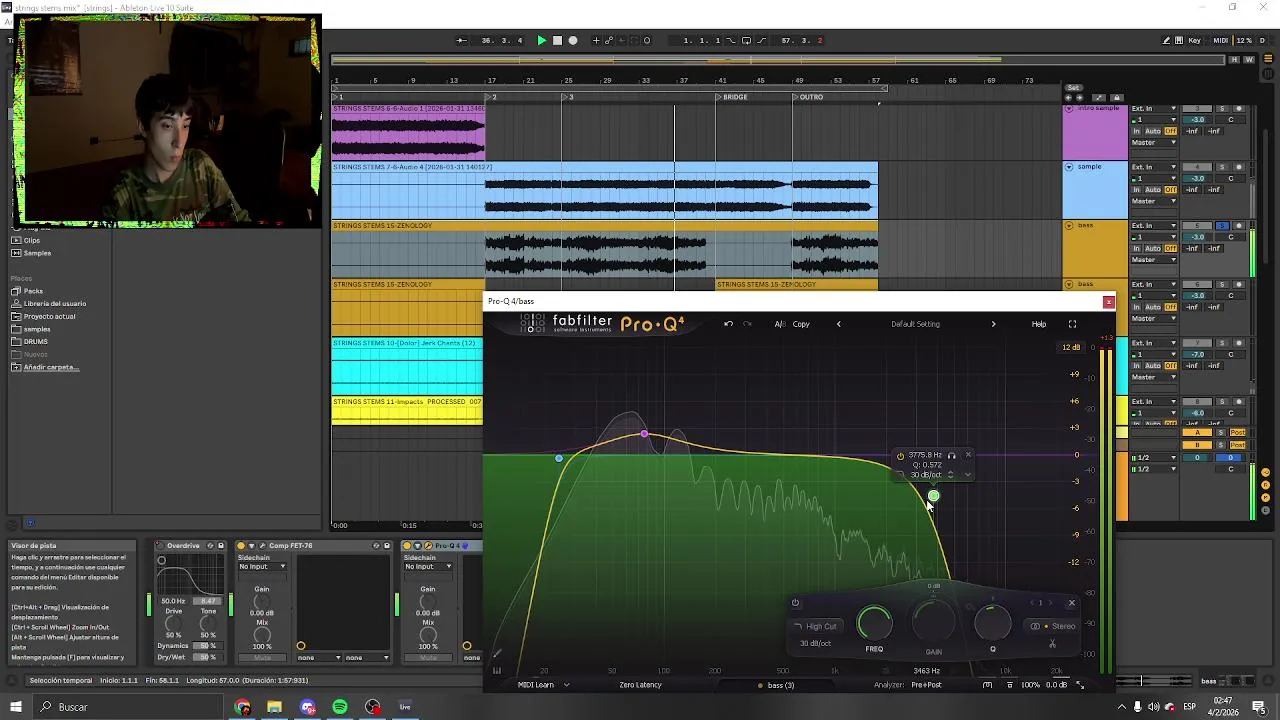Image resolution: width=1280 pixels, height=720 pixels.
Task: Close the Pro-Q 4 band controls panel
Action: click(x=1071, y=603)
